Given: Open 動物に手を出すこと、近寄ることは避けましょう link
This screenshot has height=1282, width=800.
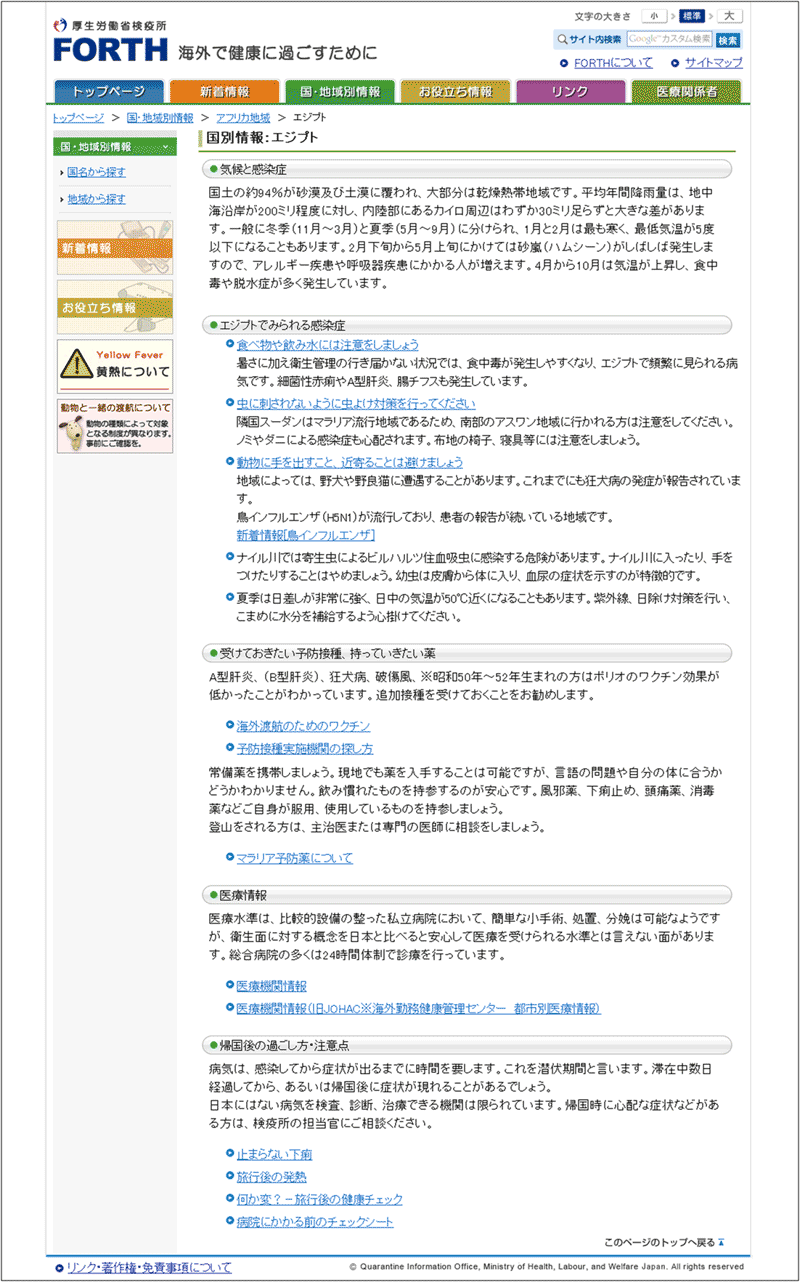Looking at the screenshot, I should point(349,462).
